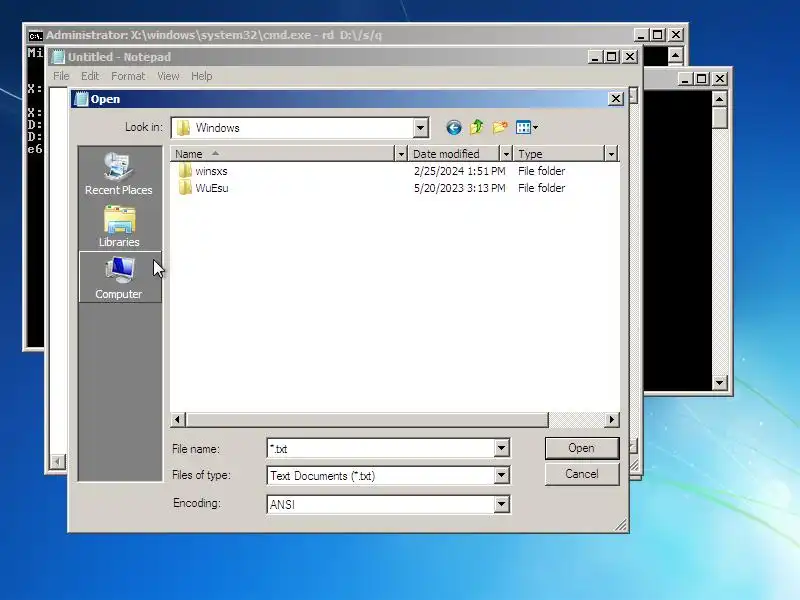Open the Name column filter dropdown
This screenshot has width=800, height=600.
coord(401,154)
